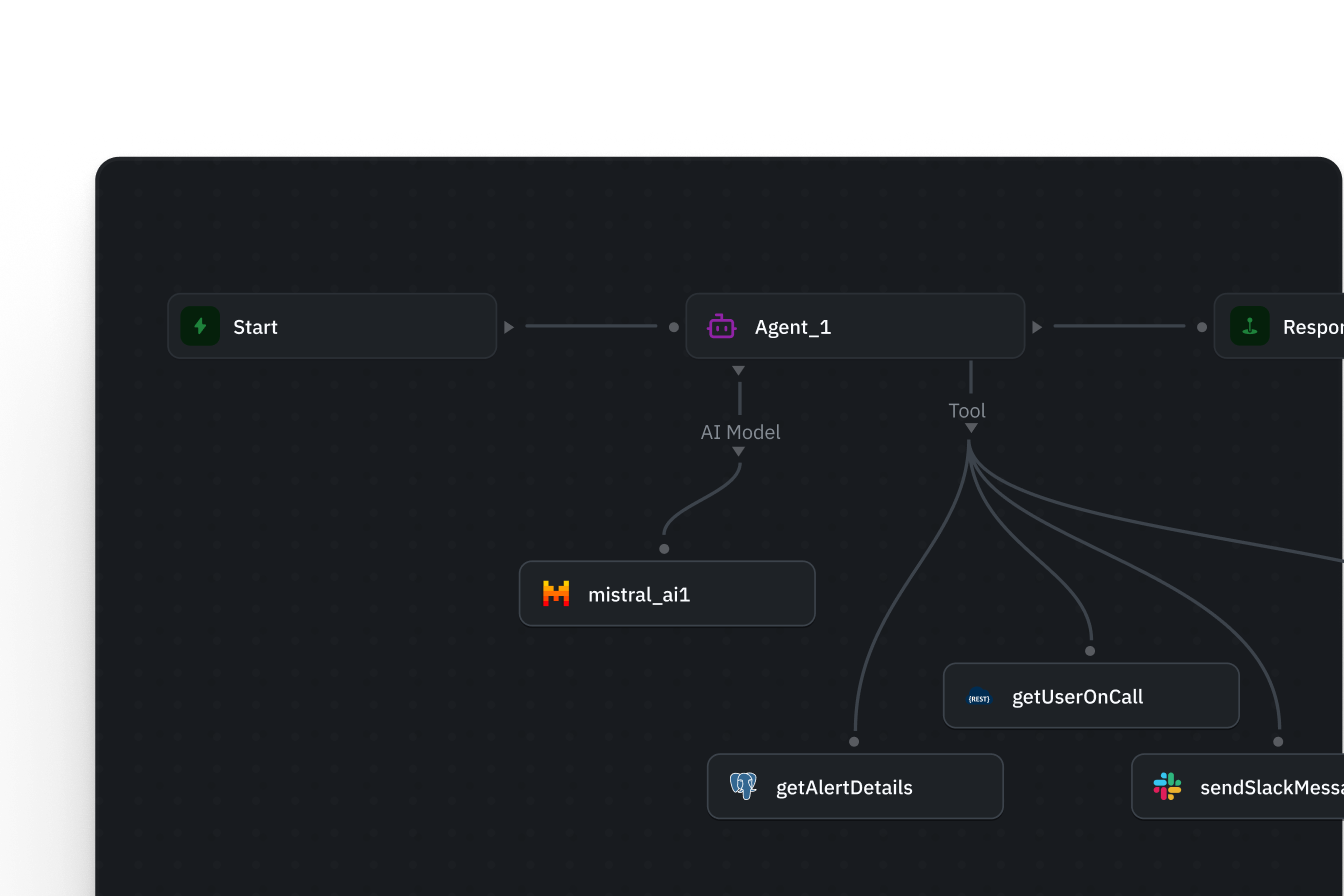Viewport: 1344px width, 896px height.
Task: Click the input dot left of Agent_1
Action: [x=674, y=327]
